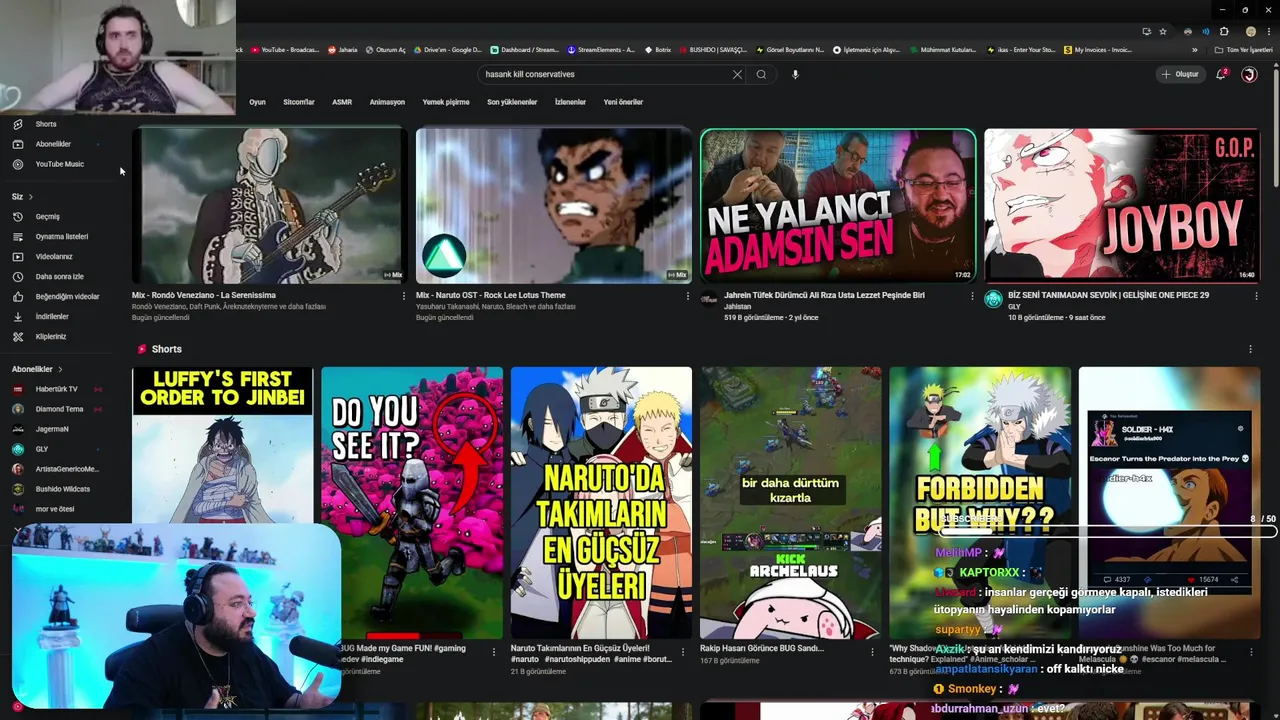Open GLY channel in sidebar subscriptions
1280x720 pixels.
click(41, 449)
